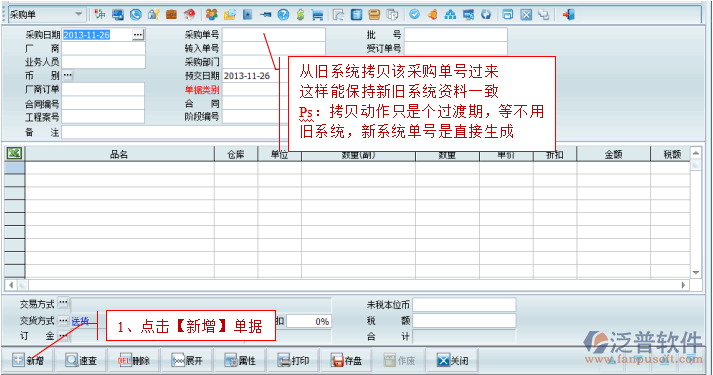Screen dimensions: 713x375
Task: Open the 交易方式 lookup ellipsis button
Action: pos(63,303)
